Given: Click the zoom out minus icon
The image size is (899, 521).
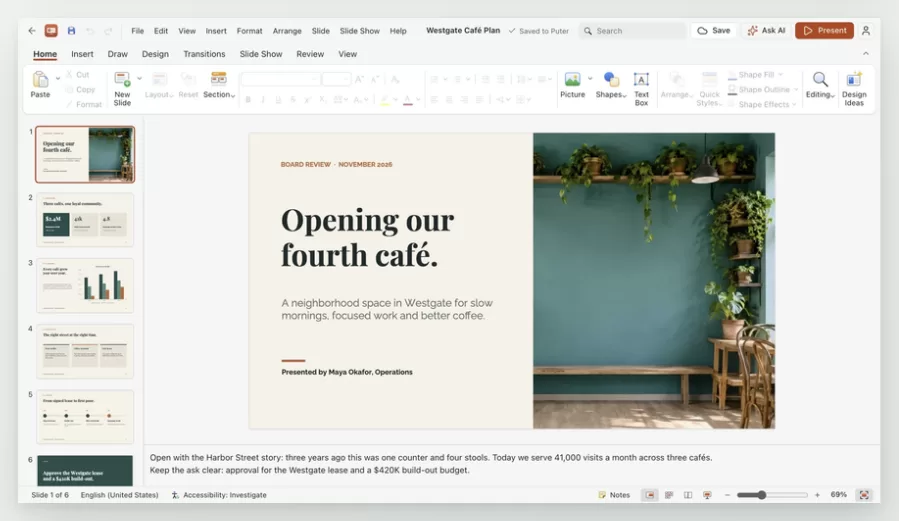Looking at the screenshot, I should (x=727, y=495).
